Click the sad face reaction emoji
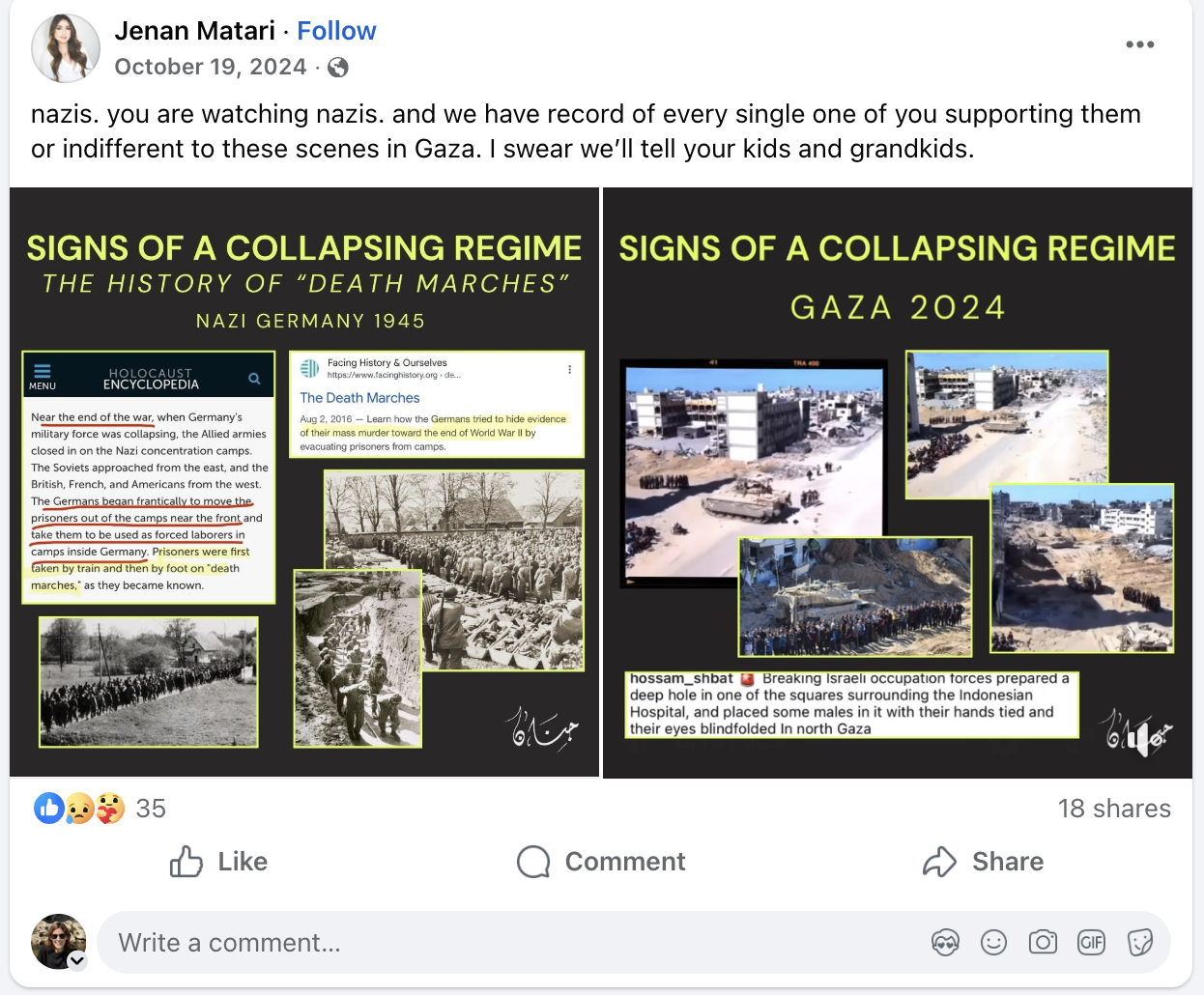 [x=79, y=809]
